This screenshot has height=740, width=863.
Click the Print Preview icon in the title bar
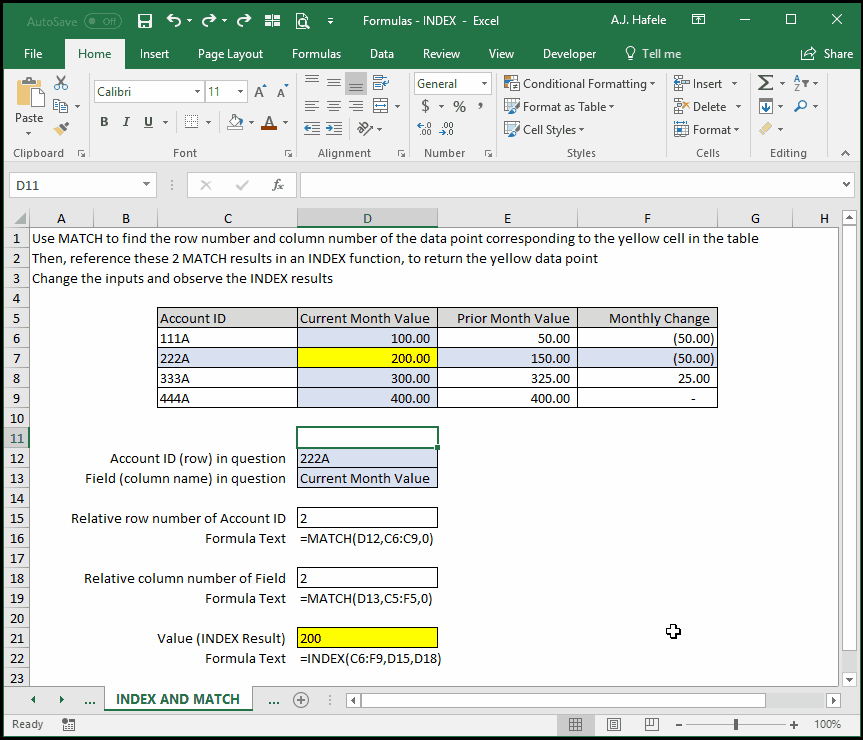pos(302,21)
